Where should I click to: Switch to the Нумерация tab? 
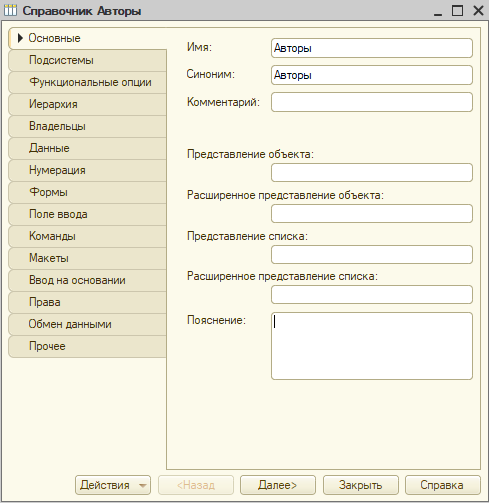point(87,170)
